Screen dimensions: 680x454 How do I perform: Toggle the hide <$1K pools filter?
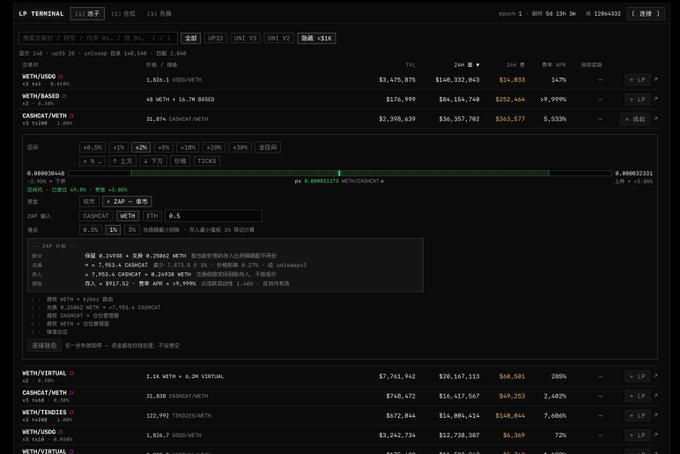pos(317,38)
